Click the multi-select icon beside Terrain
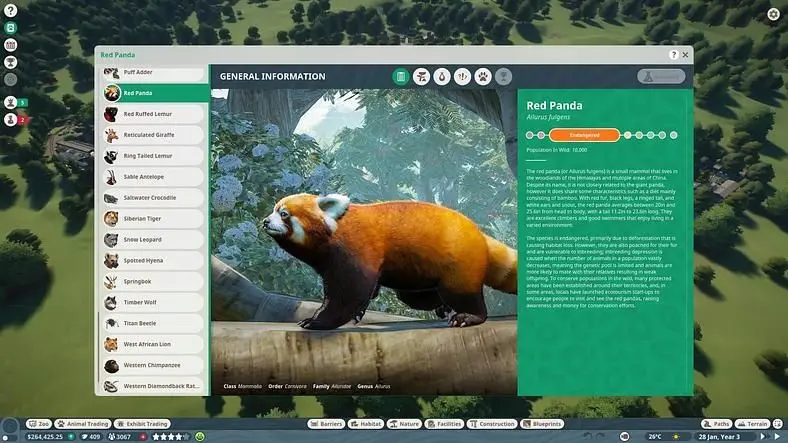Image resolution: width=788 pixels, height=443 pixels. (777, 424)
